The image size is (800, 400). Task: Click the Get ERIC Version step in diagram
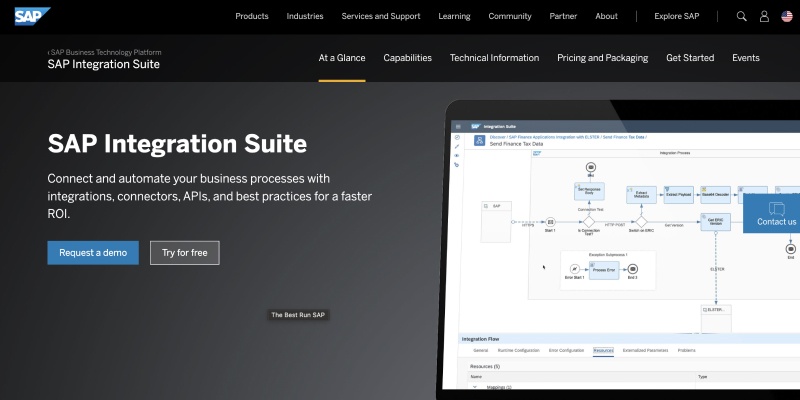pos(715,222)
